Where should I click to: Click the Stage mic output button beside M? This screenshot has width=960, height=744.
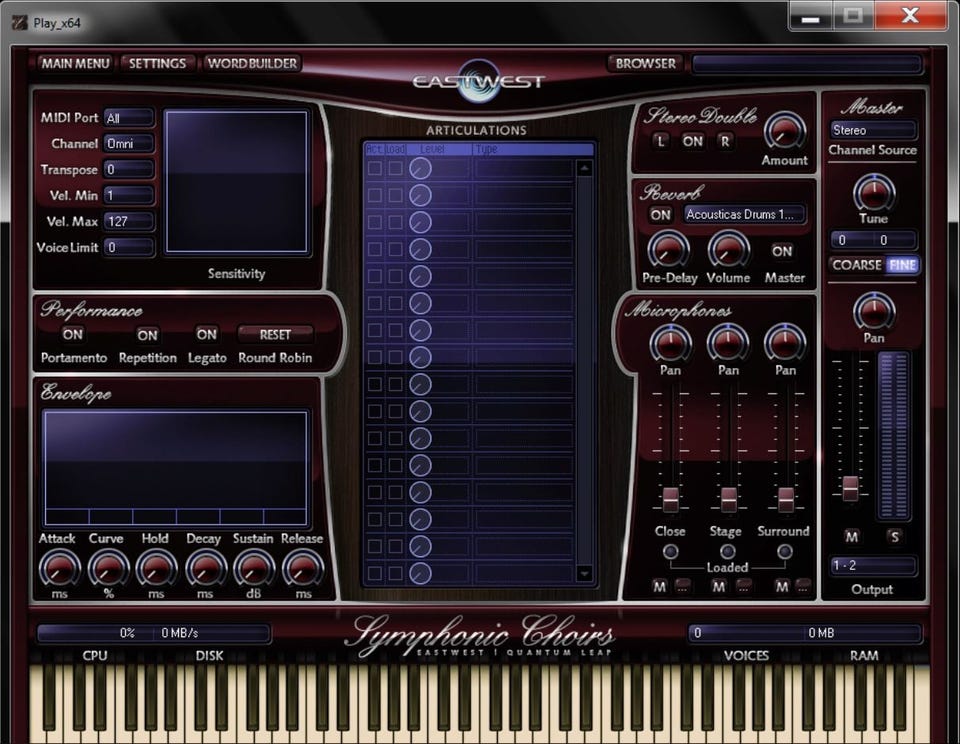click(x=743, y=587)
